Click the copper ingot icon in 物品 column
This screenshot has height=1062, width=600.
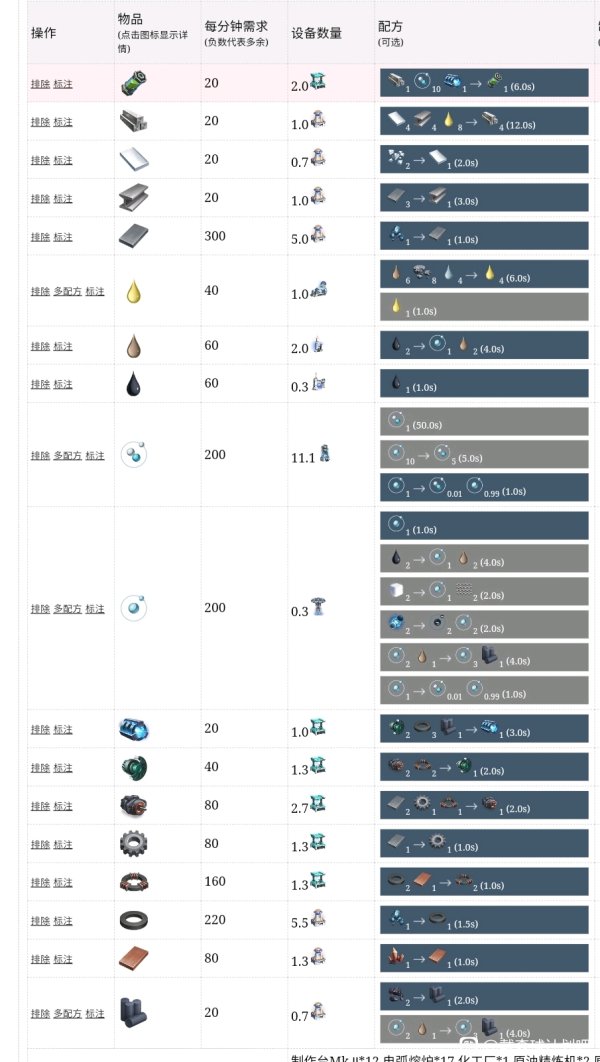pyautogui.click(x=135, y=959)
